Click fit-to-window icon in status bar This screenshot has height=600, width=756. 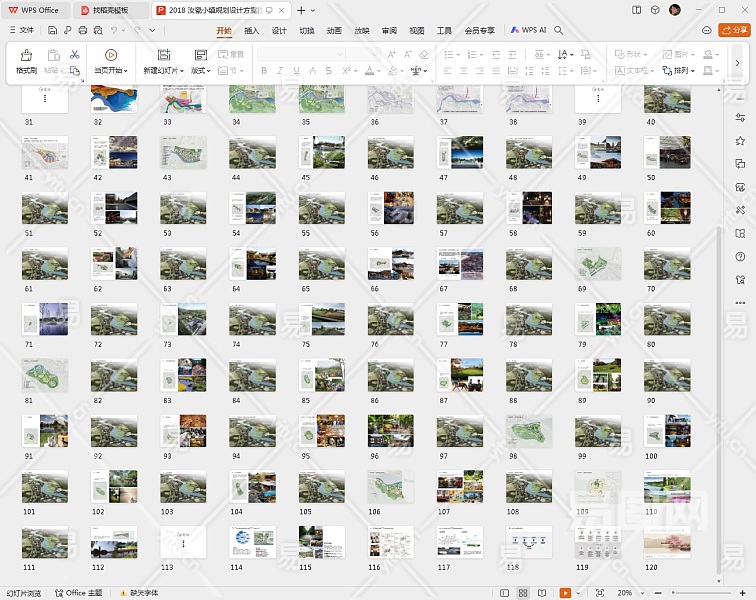(598, 593)
